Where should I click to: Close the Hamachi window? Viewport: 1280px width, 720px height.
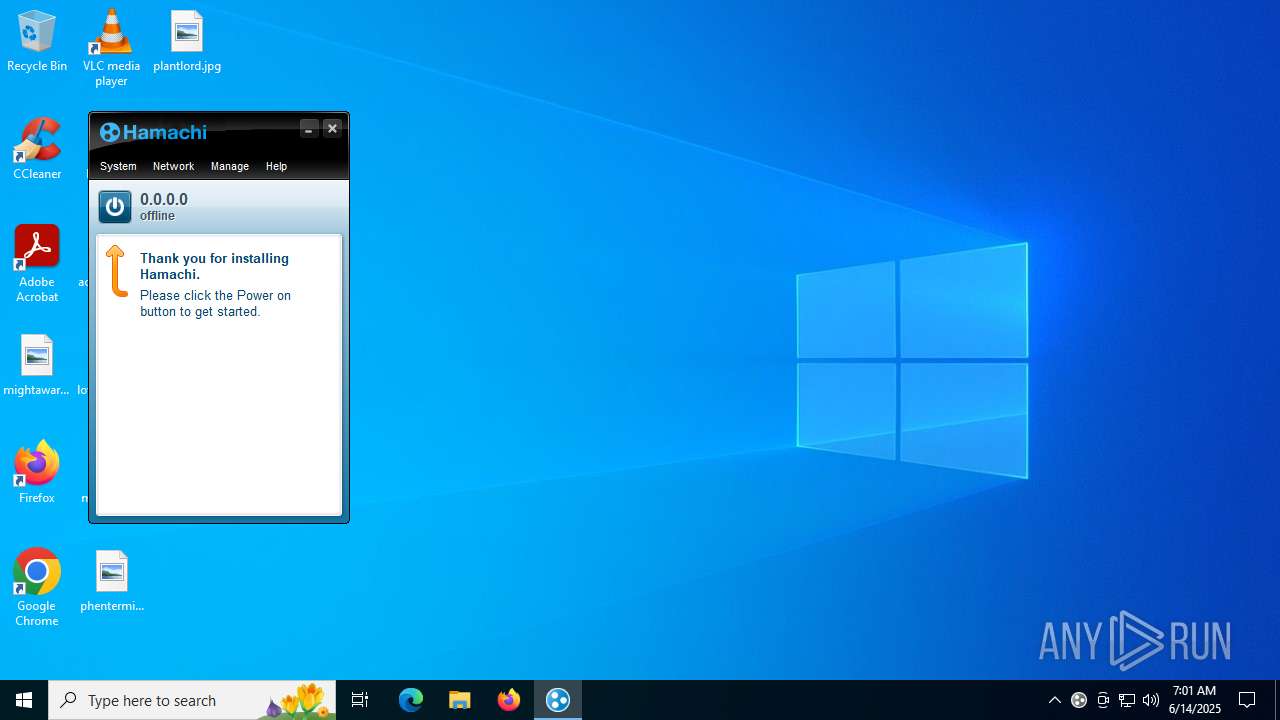[332, 128]
